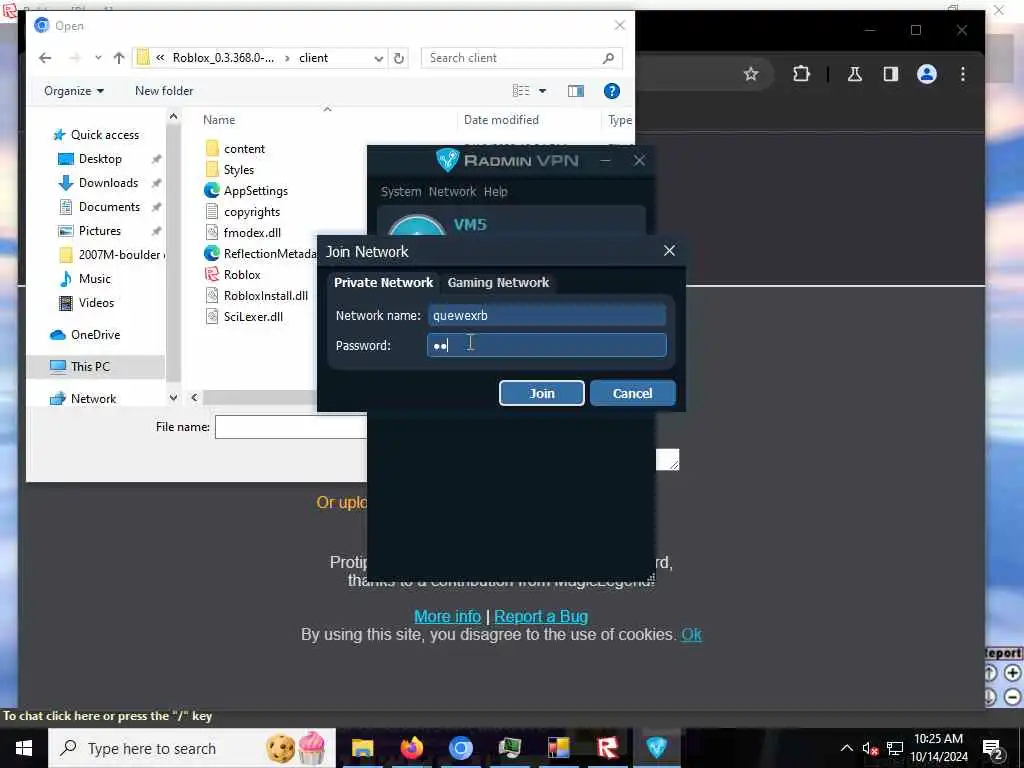
Task: Go up one folder level in Open dialog
Action: click(119, 58)
